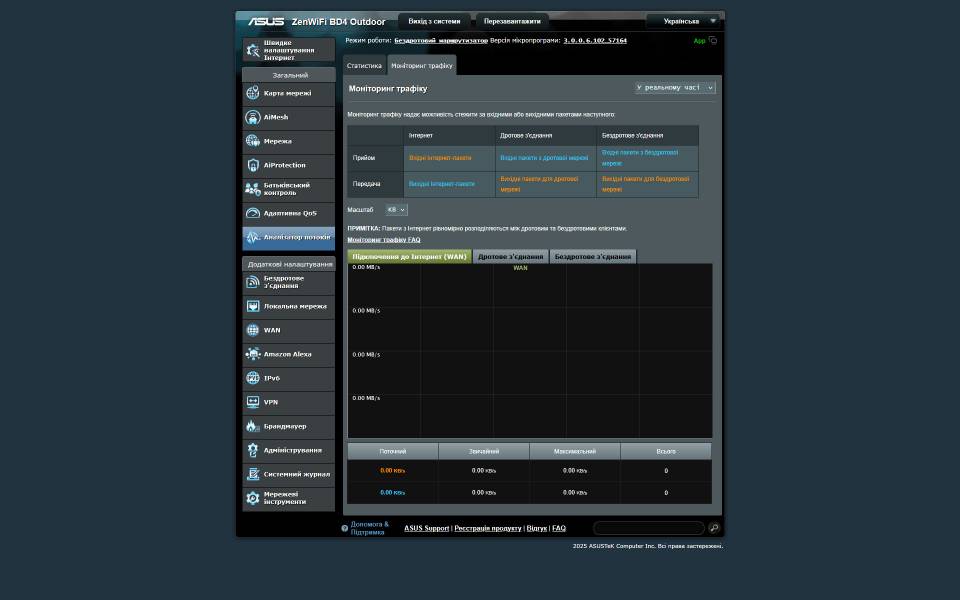Select the AiProtection shield icon
Viewport: 960px width, 600px height.
(253, 165)
